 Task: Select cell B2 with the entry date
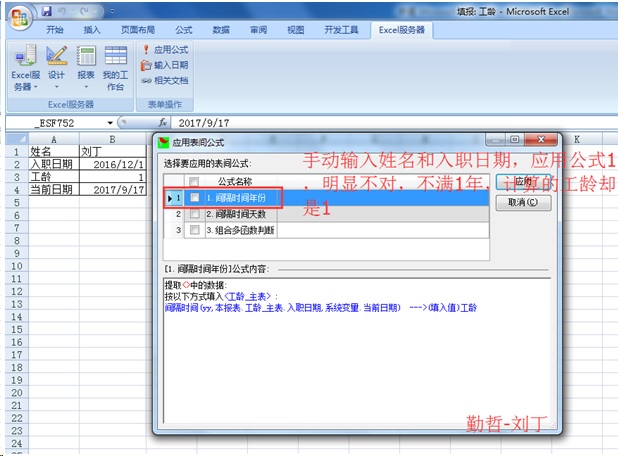[113, 164]
